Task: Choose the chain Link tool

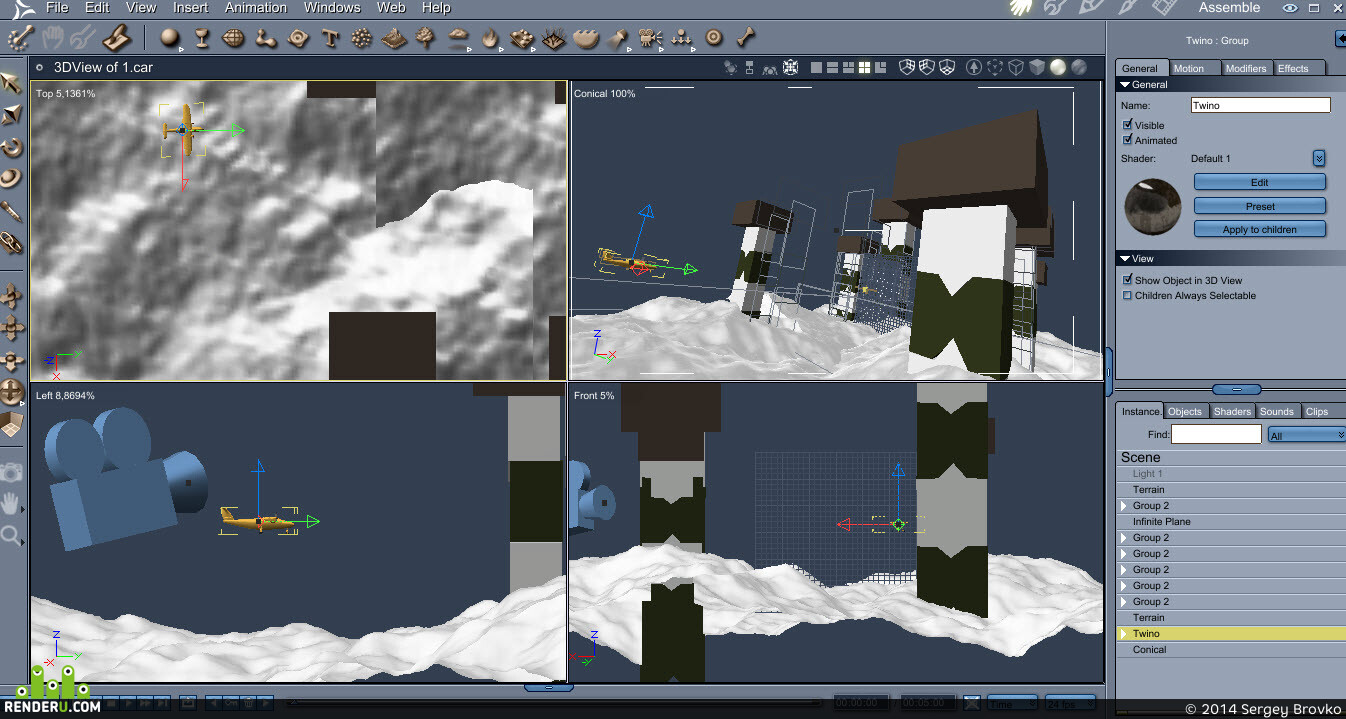Action: [11, 242]
